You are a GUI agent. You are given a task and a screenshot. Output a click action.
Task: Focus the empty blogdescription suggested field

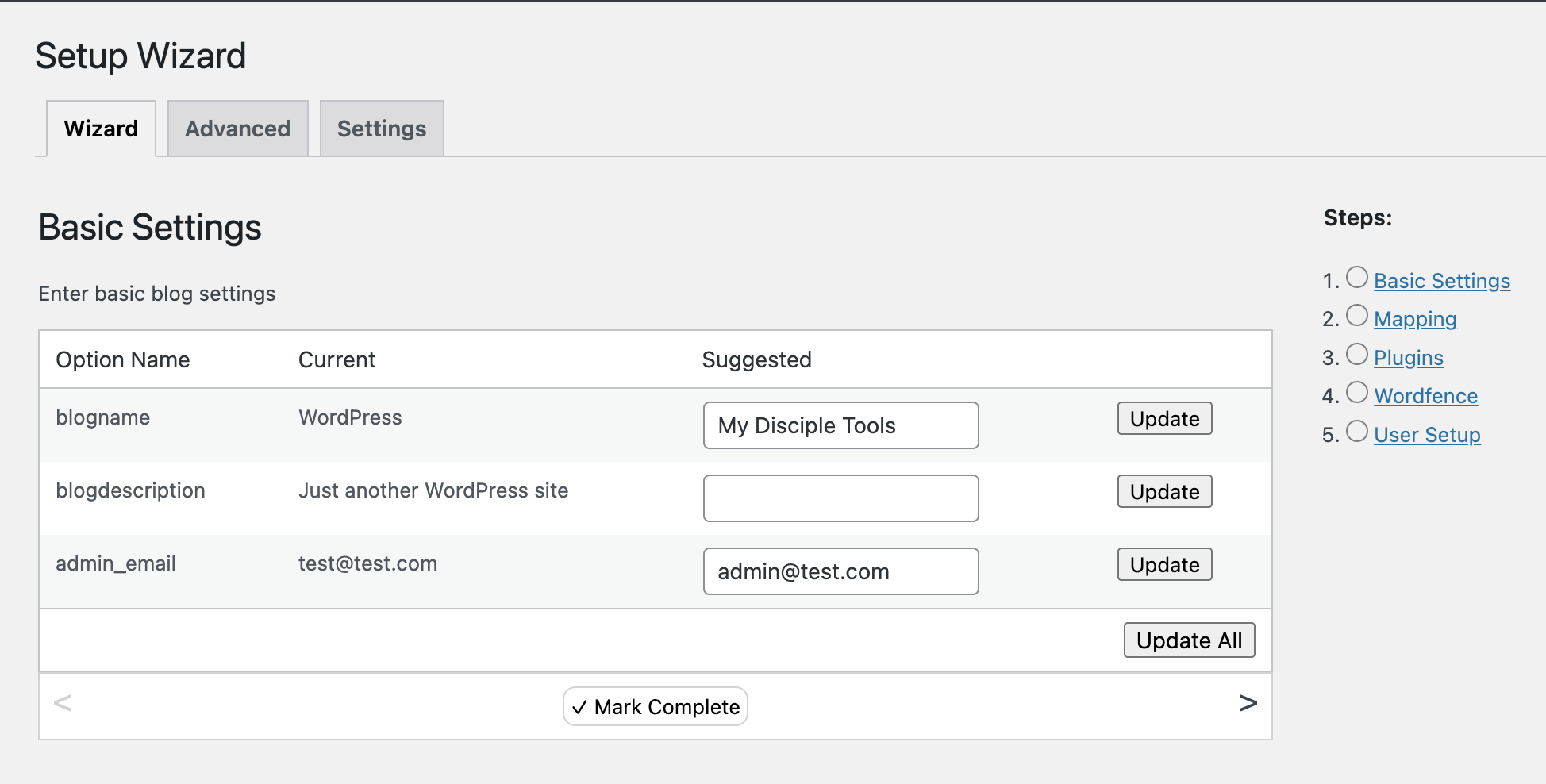pyautogui.click(x=840, y=498)
